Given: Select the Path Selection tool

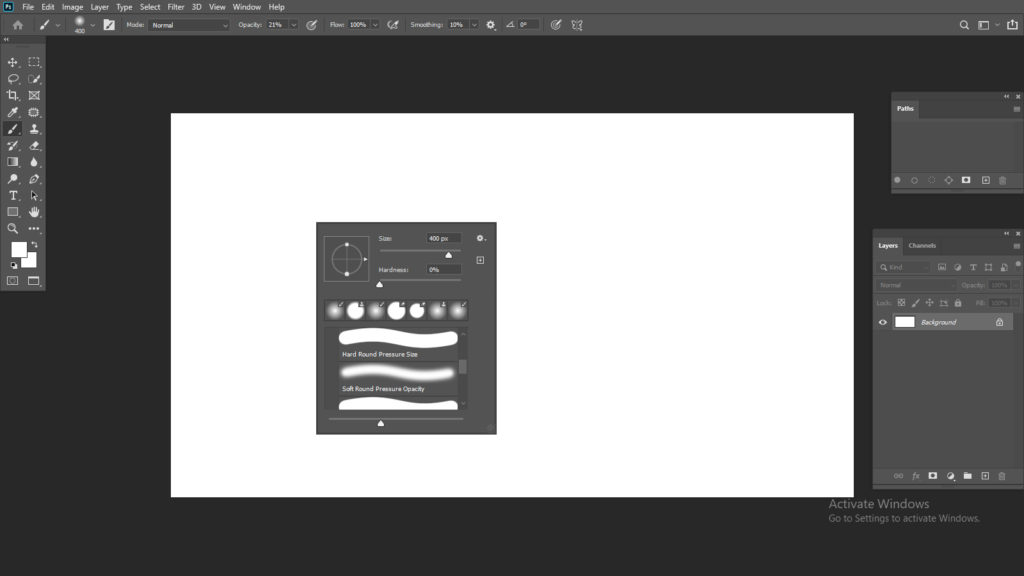Looking at the screenshot, I should pyautogui.click(x=34, y=195).
